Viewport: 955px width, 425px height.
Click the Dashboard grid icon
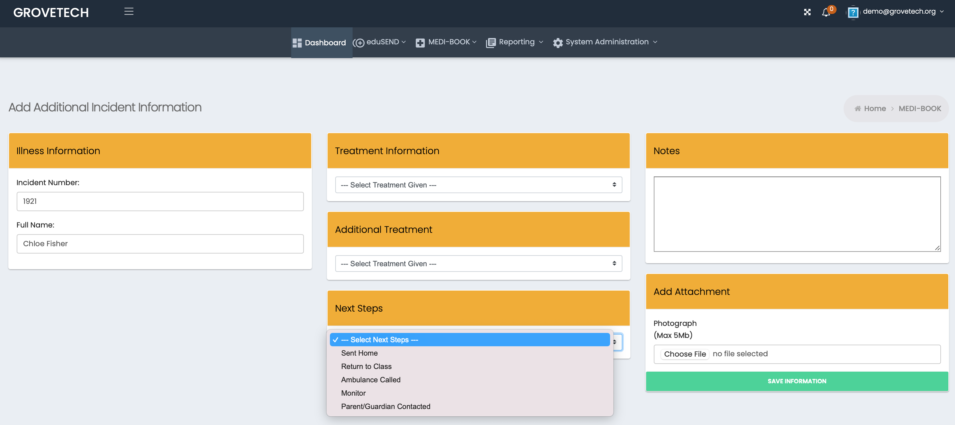[x=297, y=43]
